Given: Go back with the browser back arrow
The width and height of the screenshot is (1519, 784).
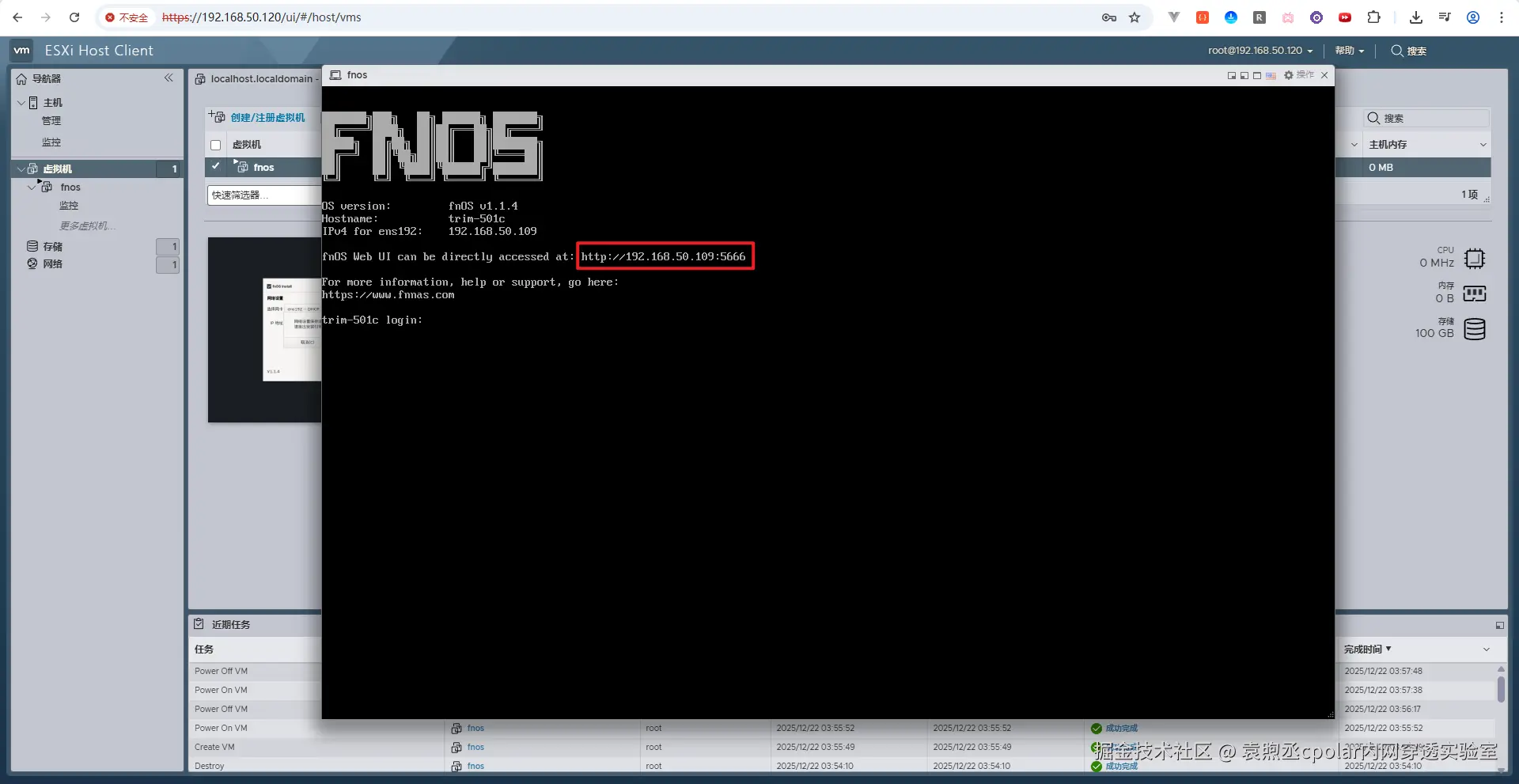Looking at the screenshot, I should 17,17.
